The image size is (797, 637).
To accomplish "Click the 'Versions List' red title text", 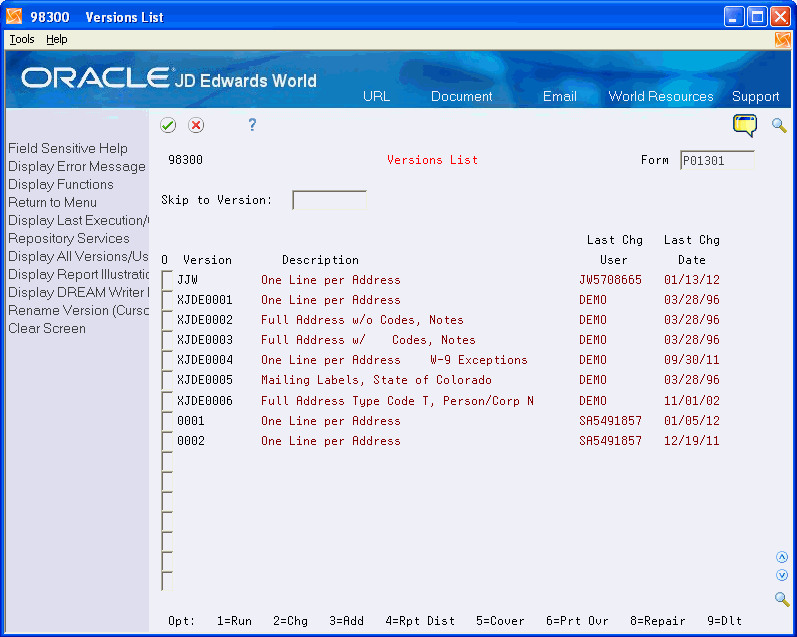I will (432, 160).
